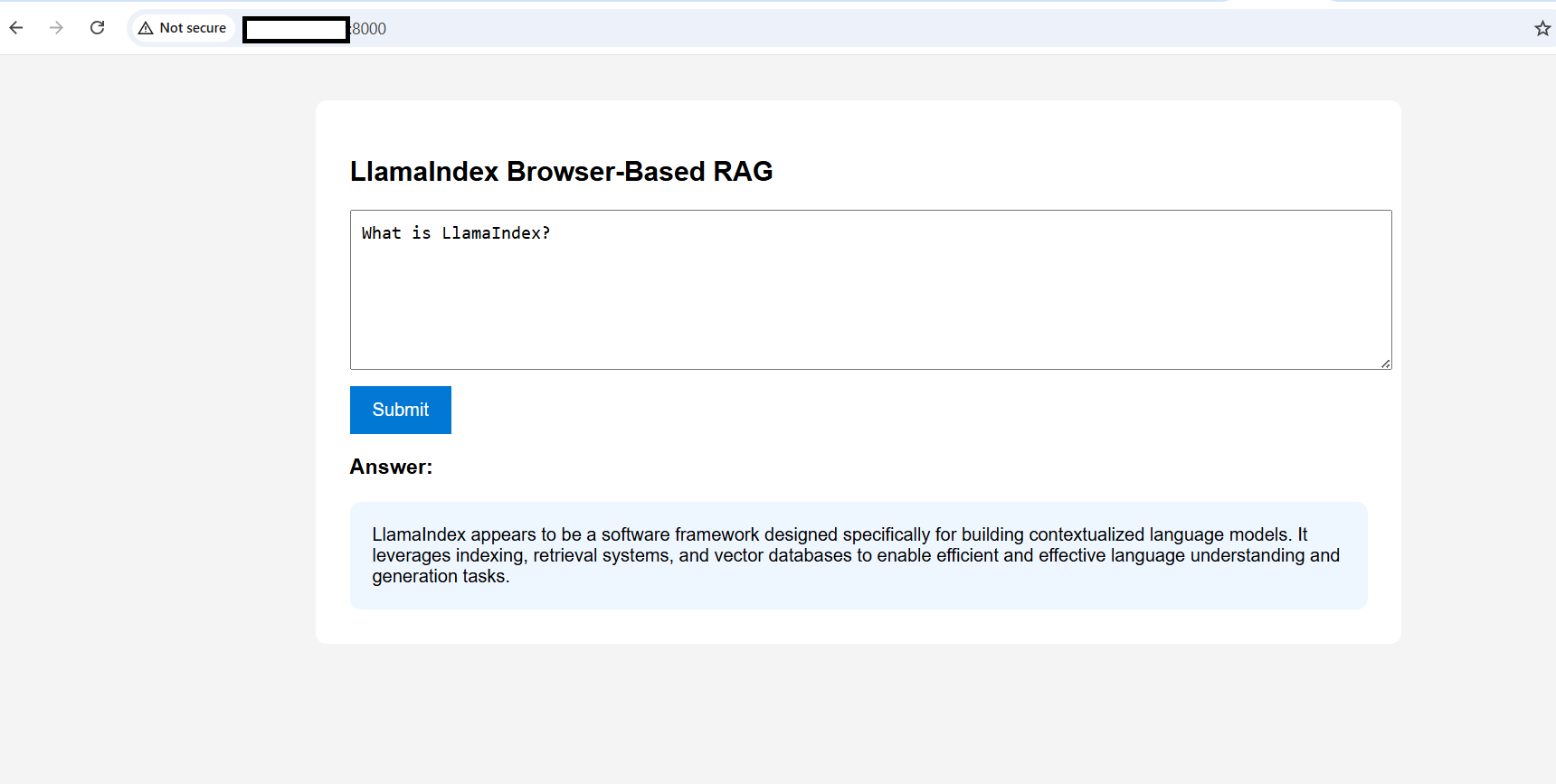The image size is (1556, 784).
Task: Click the answer paragraph about LlamaIndex
Action: (x=858, y=555)
